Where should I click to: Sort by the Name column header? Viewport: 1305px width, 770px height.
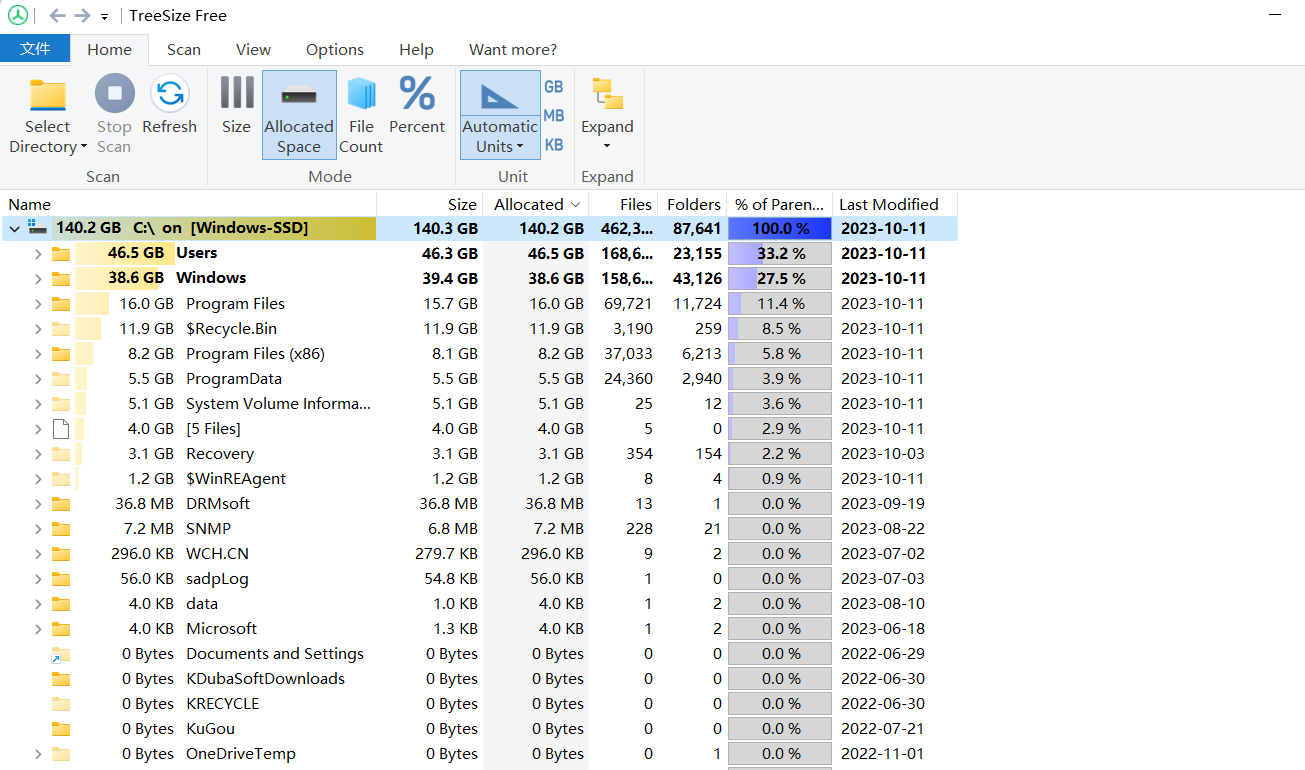[188, 204]
